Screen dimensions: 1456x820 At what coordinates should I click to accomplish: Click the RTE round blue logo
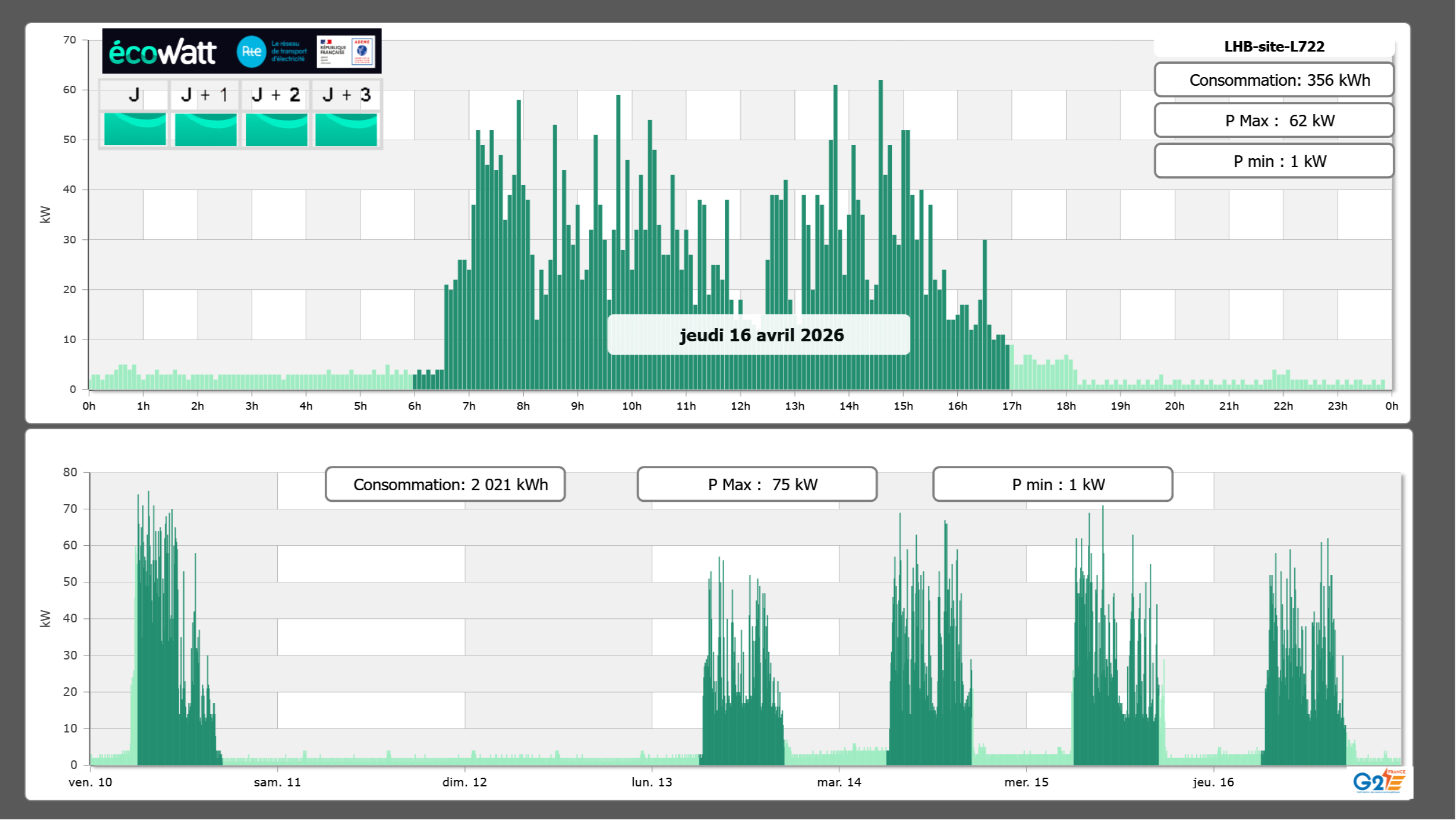[251, 52]
